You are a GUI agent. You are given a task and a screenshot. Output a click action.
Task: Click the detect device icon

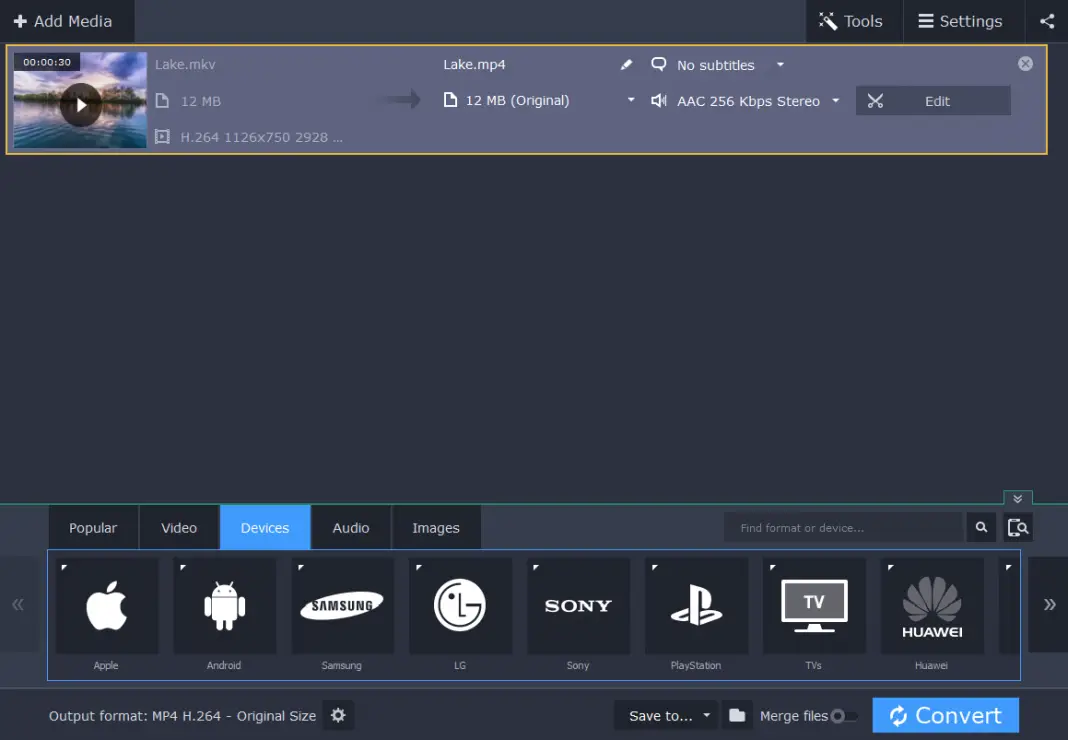click(1018, 527)
